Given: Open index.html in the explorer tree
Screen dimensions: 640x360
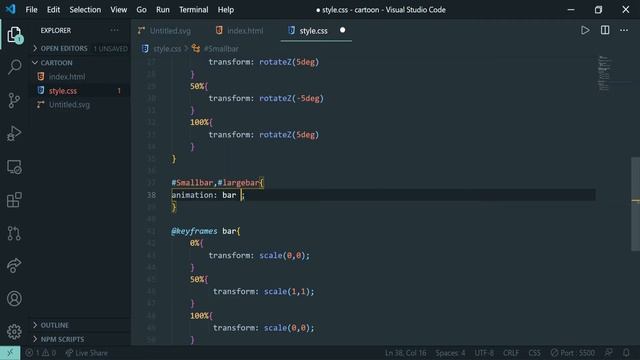Looking at the screenshot, I should (x=67, y=77).
